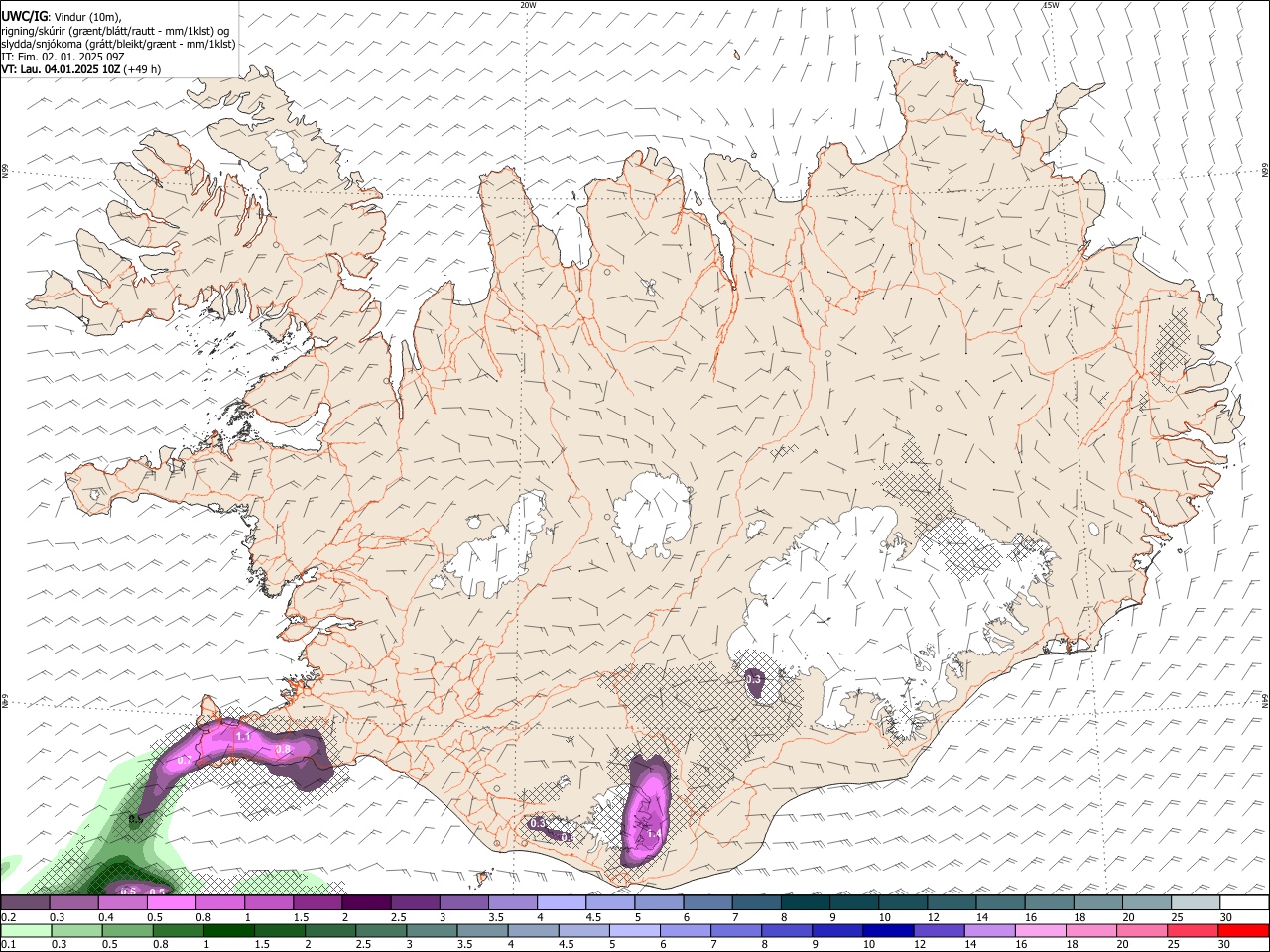Click the '0.2' label on the top scale
This screenshot has width=1270, height=952.
[8, 917]
